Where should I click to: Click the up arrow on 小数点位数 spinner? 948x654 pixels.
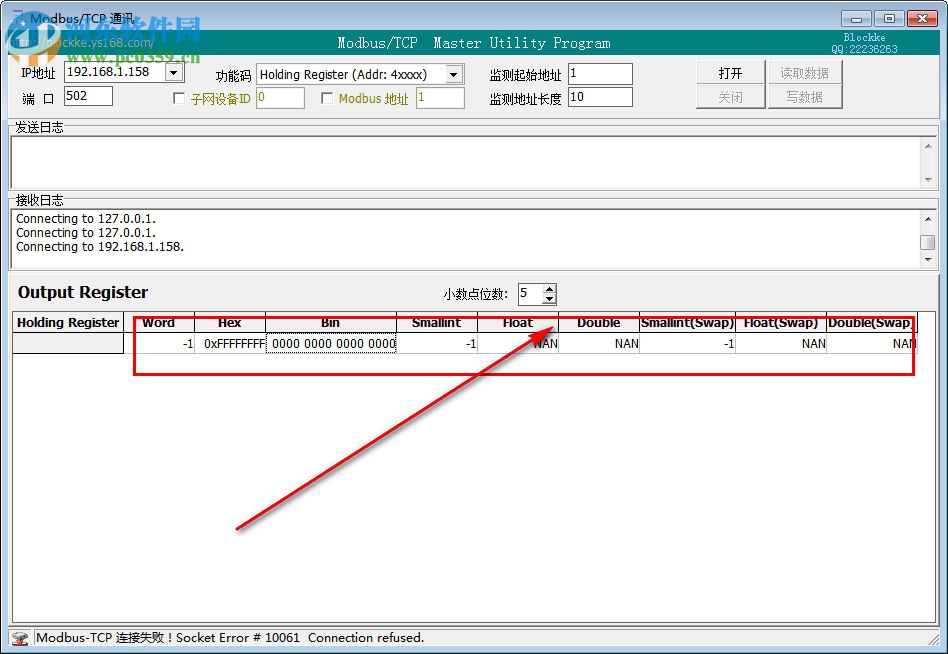(549, 289)
